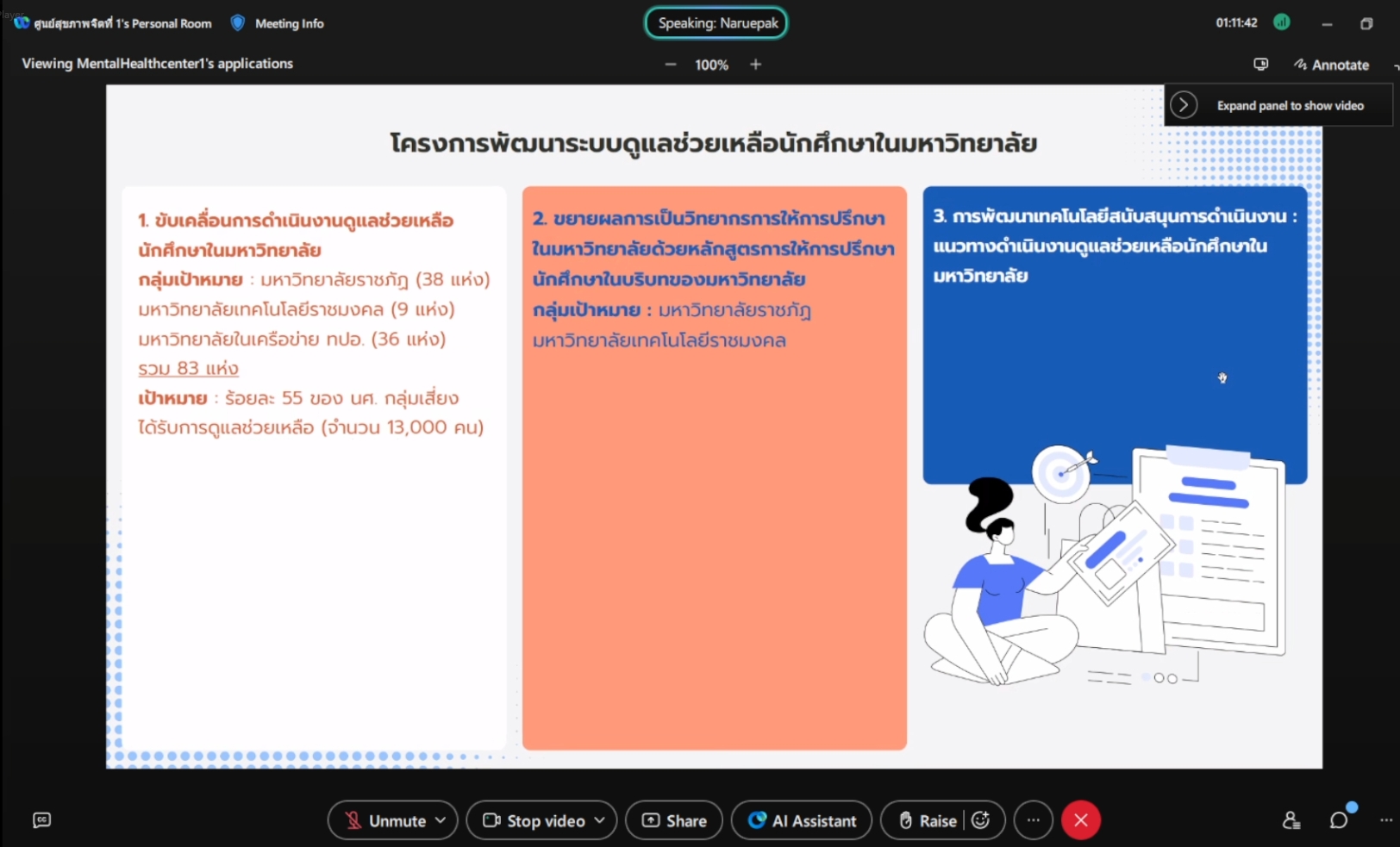The image size is (1400, 847).
Task: Click the Share button
Action: click(x=675, y=820)
